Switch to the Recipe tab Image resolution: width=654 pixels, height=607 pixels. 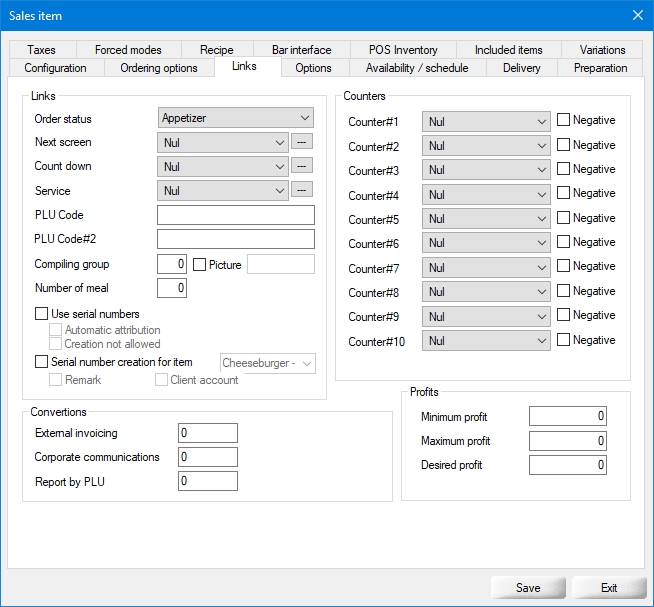[x=216, y=50]
